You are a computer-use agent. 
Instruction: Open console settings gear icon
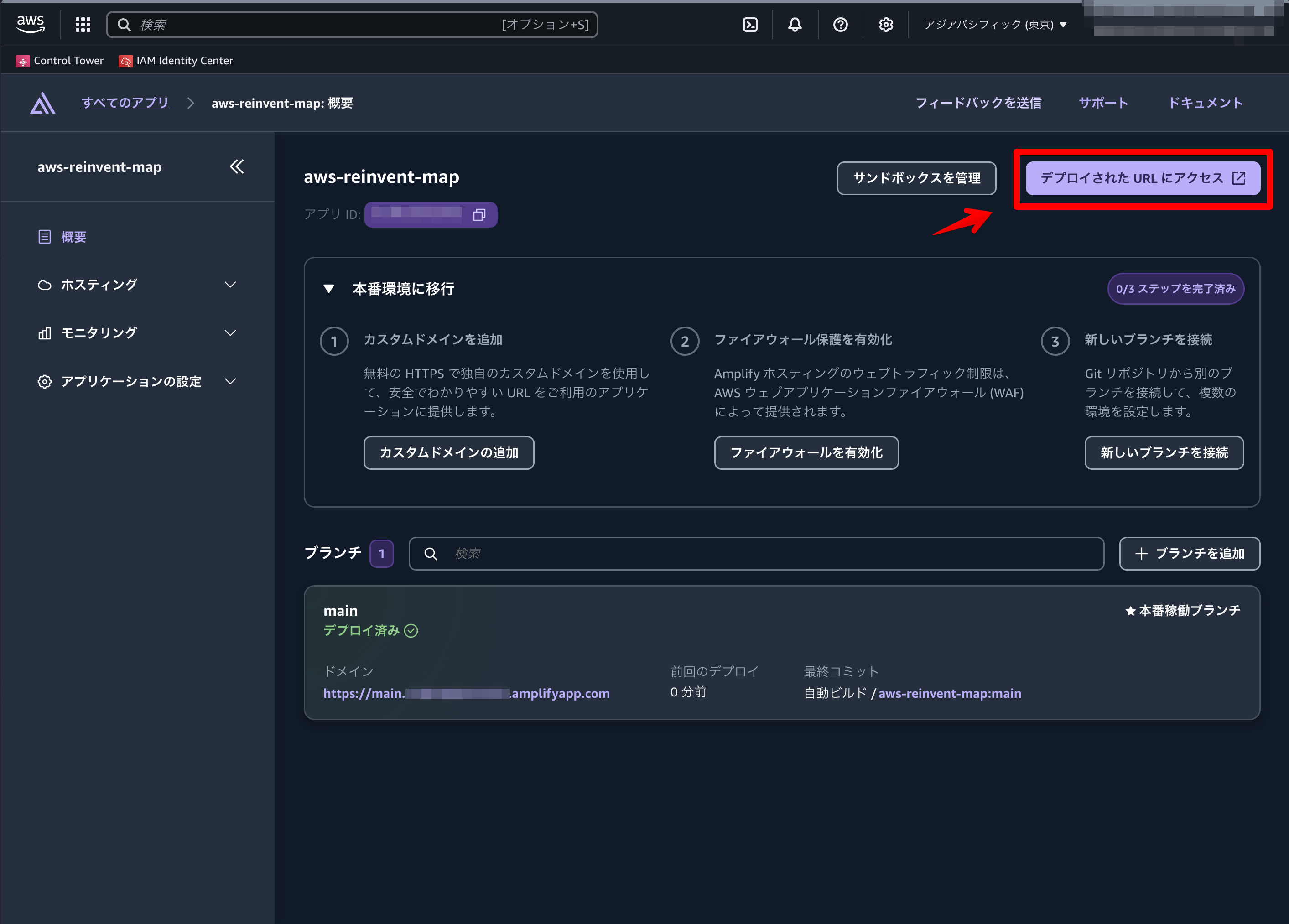click(x=886, y=25)
